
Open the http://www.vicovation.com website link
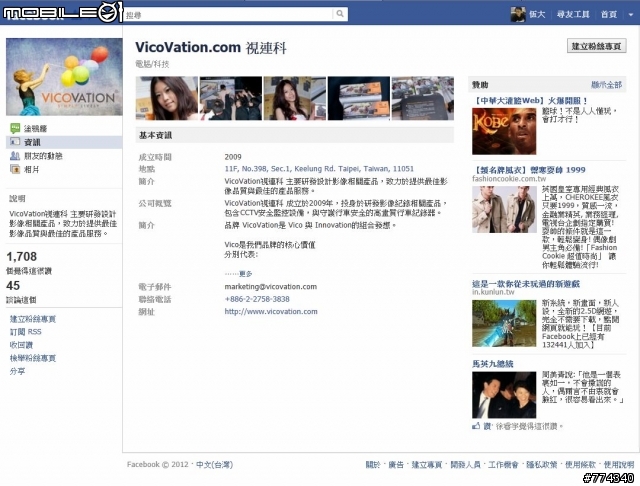[271, 311]
